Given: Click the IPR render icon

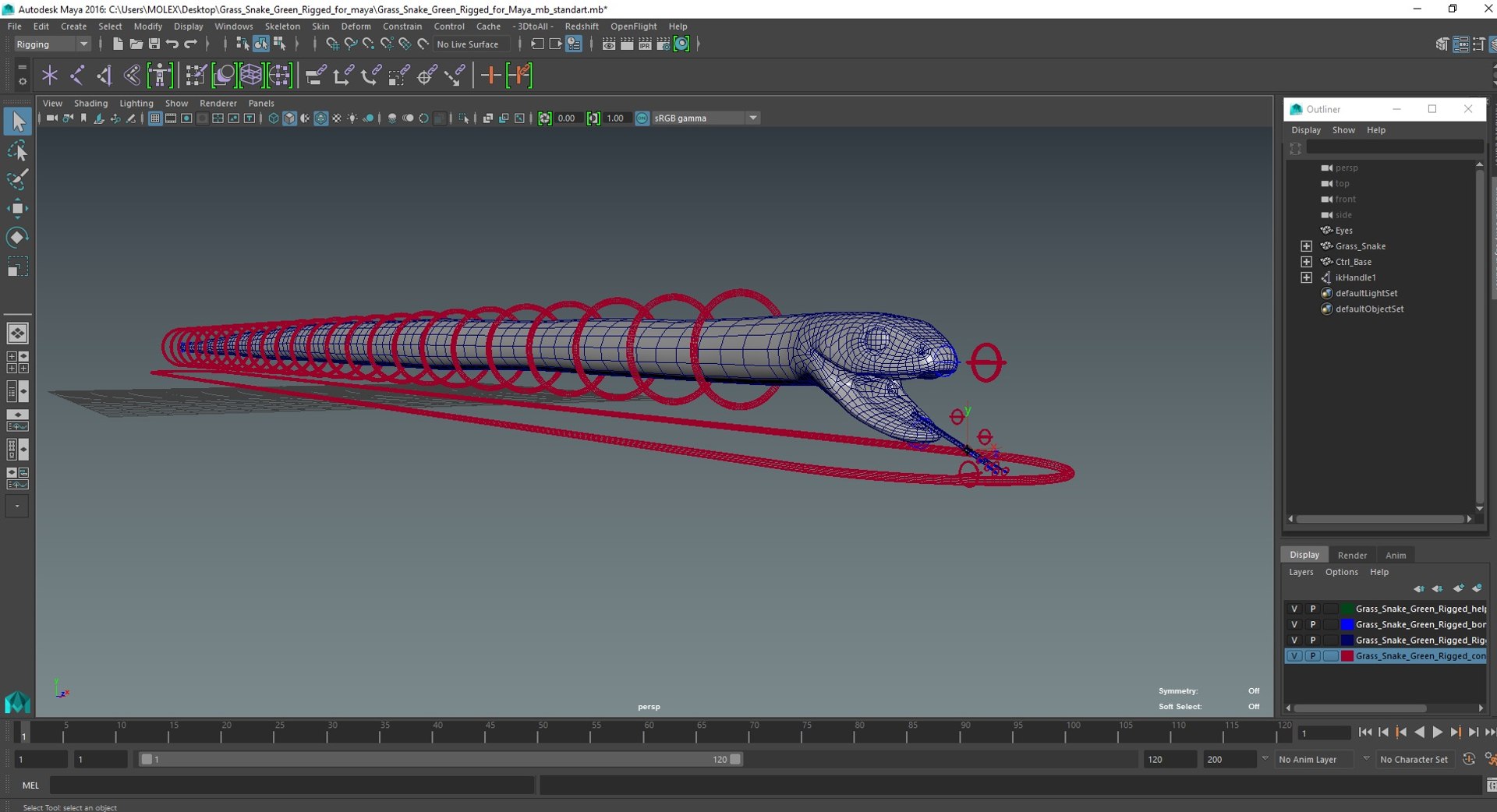Looking at the screenshot, I should [x=645, y=44].
